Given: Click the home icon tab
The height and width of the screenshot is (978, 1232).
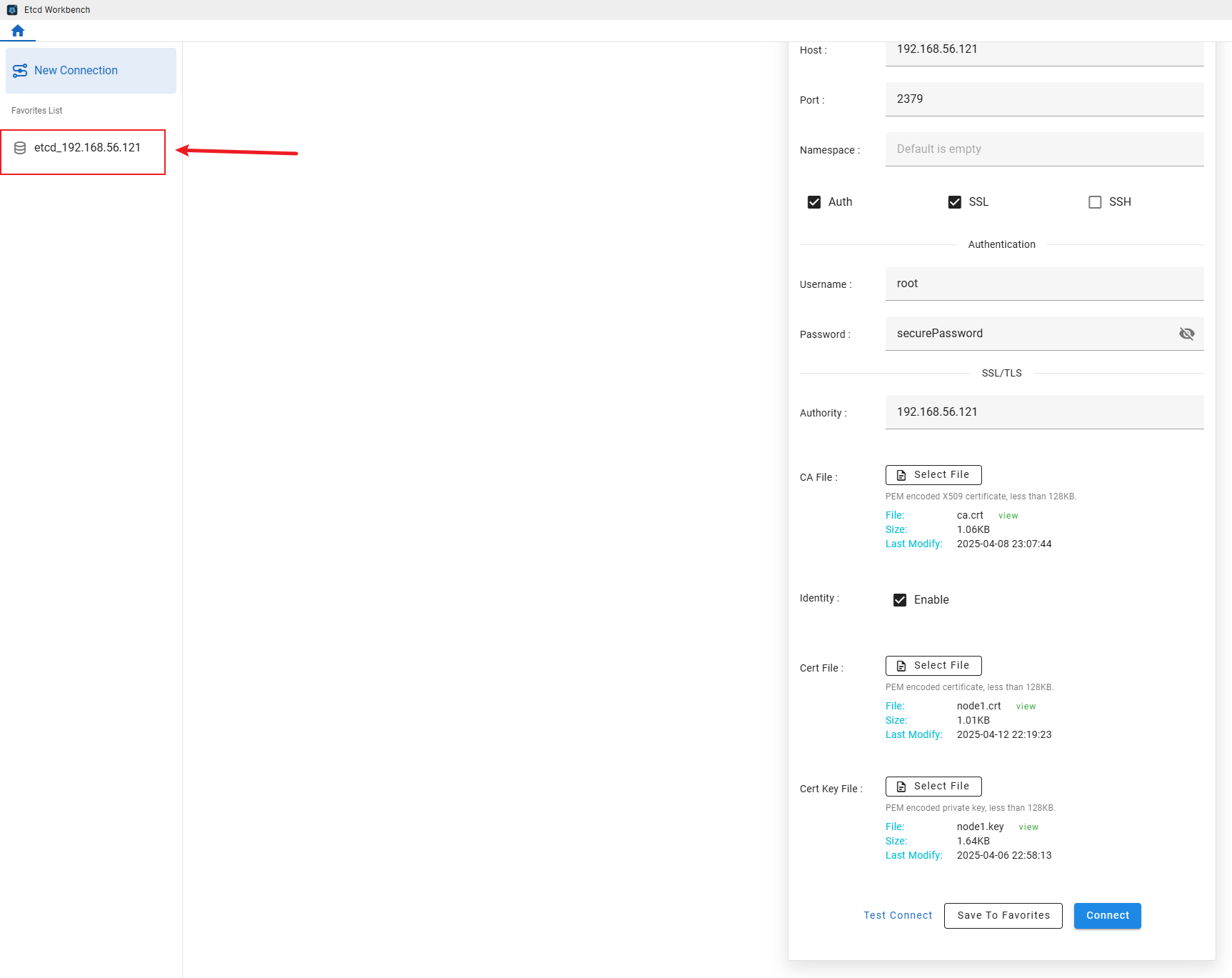Looking at the screenshot, I should click(x=18, y=31).
